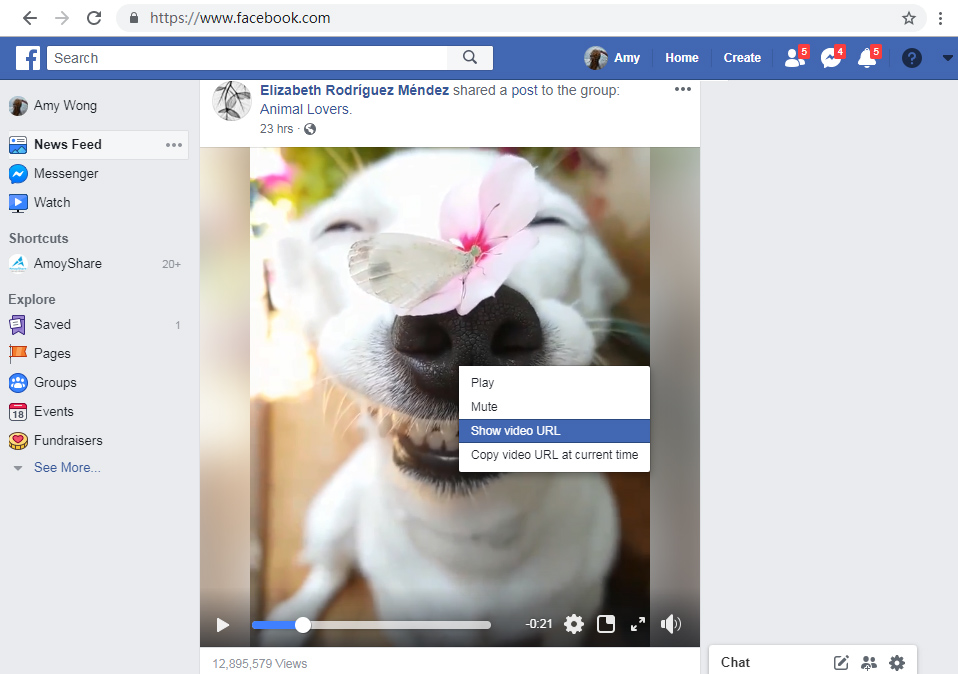Open new message compose icon in Chat
Image resolution: width=958 pixels, height=674 pixels.
pos(841,662)
